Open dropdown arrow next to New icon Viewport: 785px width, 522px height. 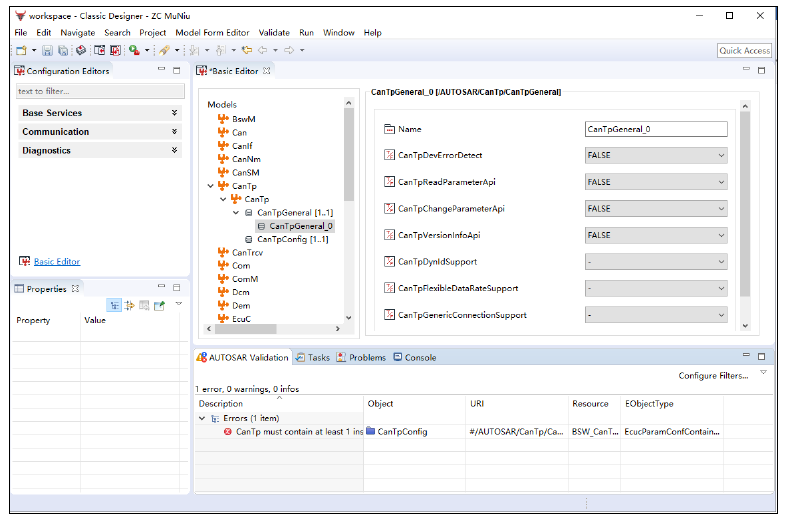pos(34,51)
